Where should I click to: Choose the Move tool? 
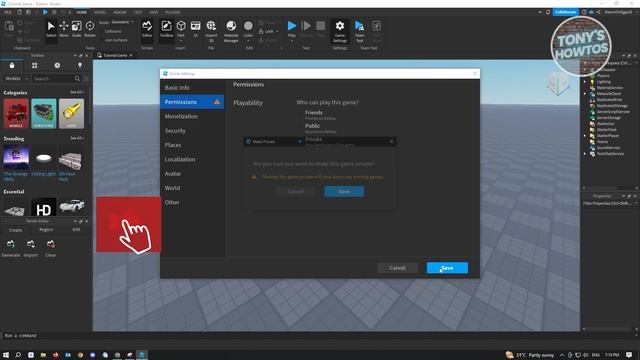[x=64, y=29]
